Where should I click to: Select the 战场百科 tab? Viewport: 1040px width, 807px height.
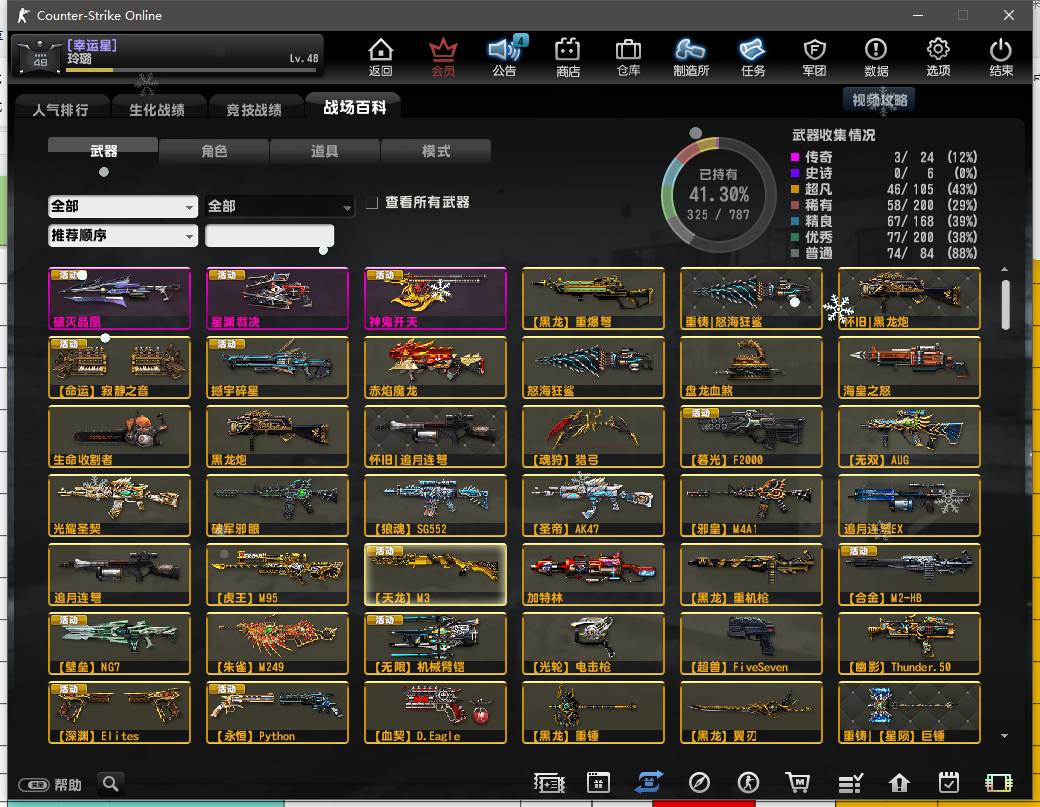click(x=354, y=107)
